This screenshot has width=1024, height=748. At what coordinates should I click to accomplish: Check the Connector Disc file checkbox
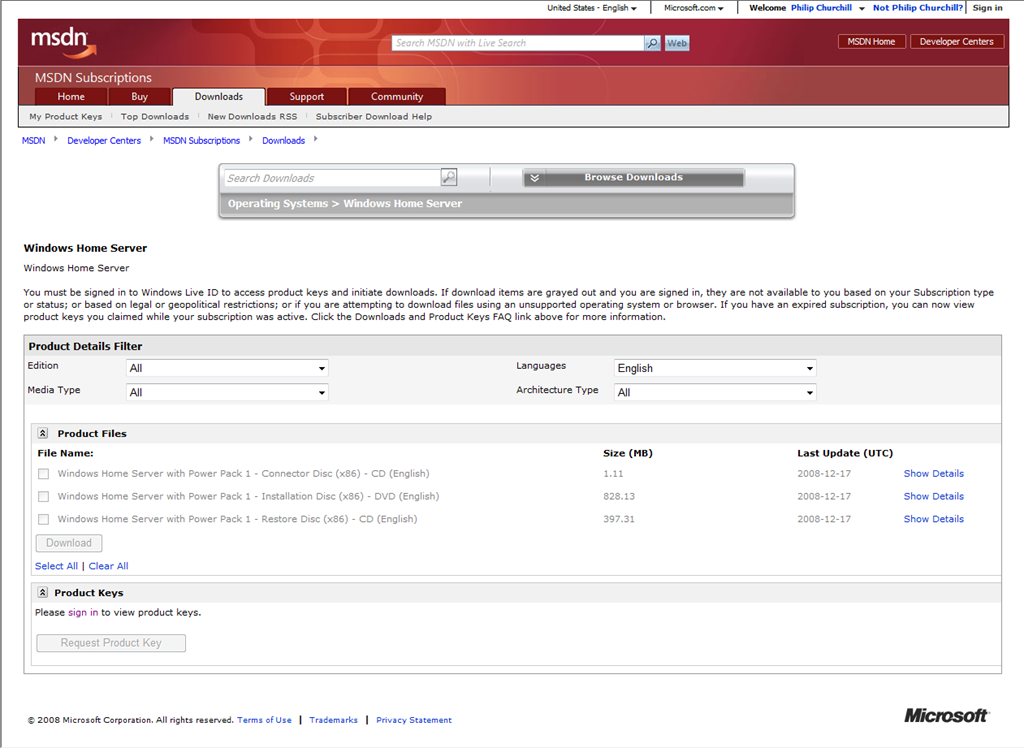coord(43,474)
